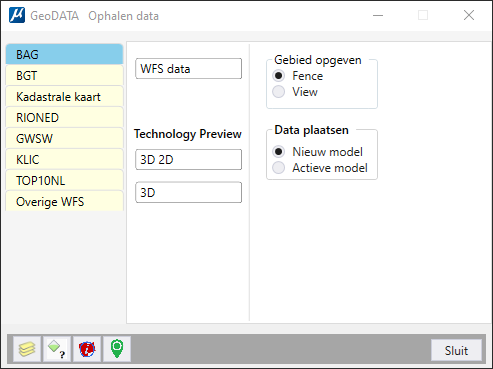Go to the GWSW tab

point(64,139)
